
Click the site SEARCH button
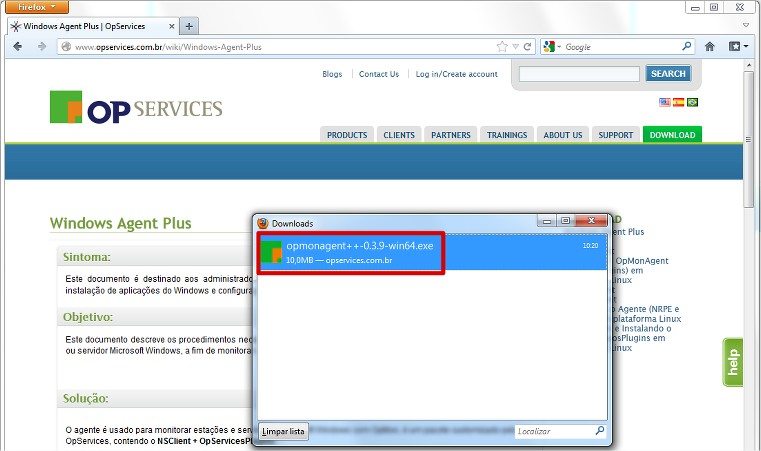pos(667,74)
